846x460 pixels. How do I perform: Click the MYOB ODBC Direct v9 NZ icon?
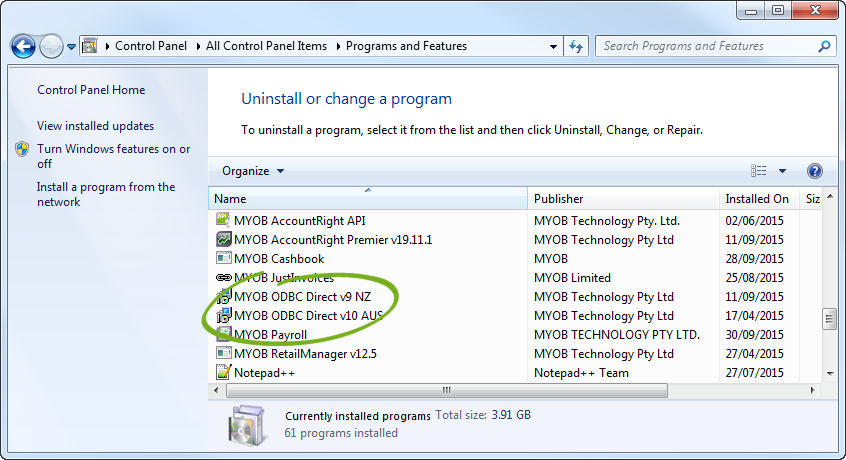(x=223, y=296)
